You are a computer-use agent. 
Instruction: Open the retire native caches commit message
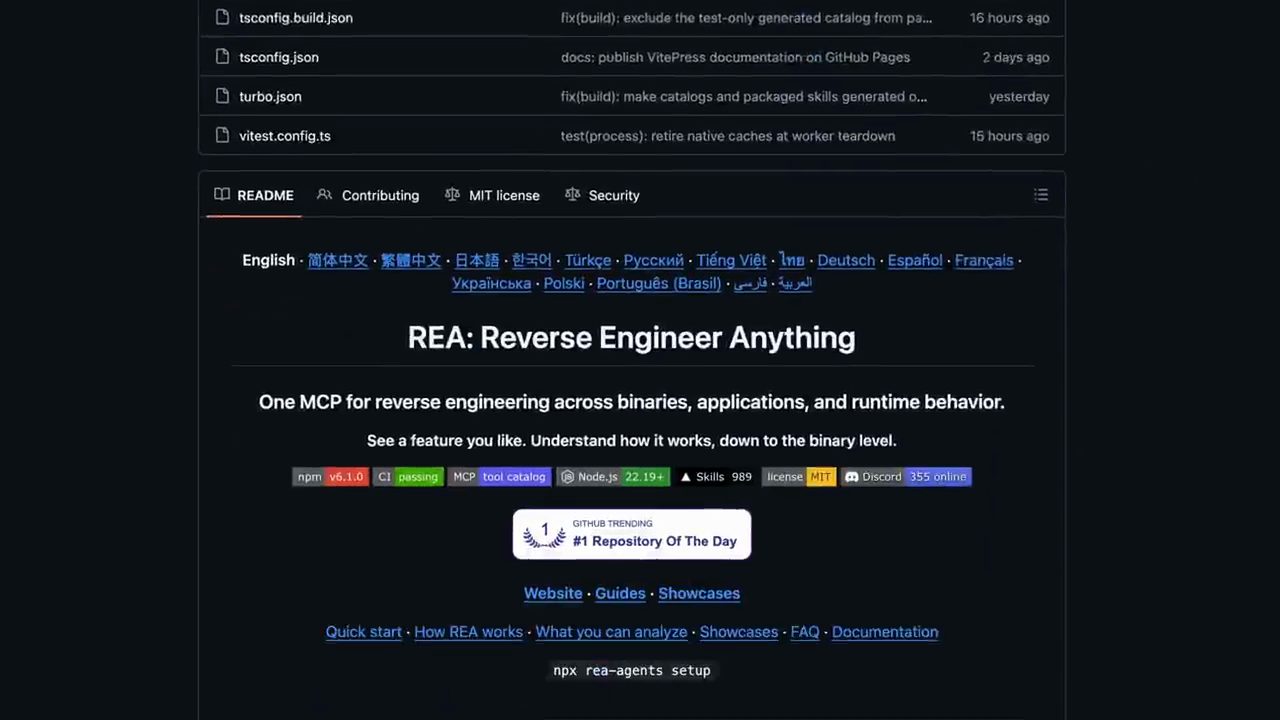click(x=728, y=136)
